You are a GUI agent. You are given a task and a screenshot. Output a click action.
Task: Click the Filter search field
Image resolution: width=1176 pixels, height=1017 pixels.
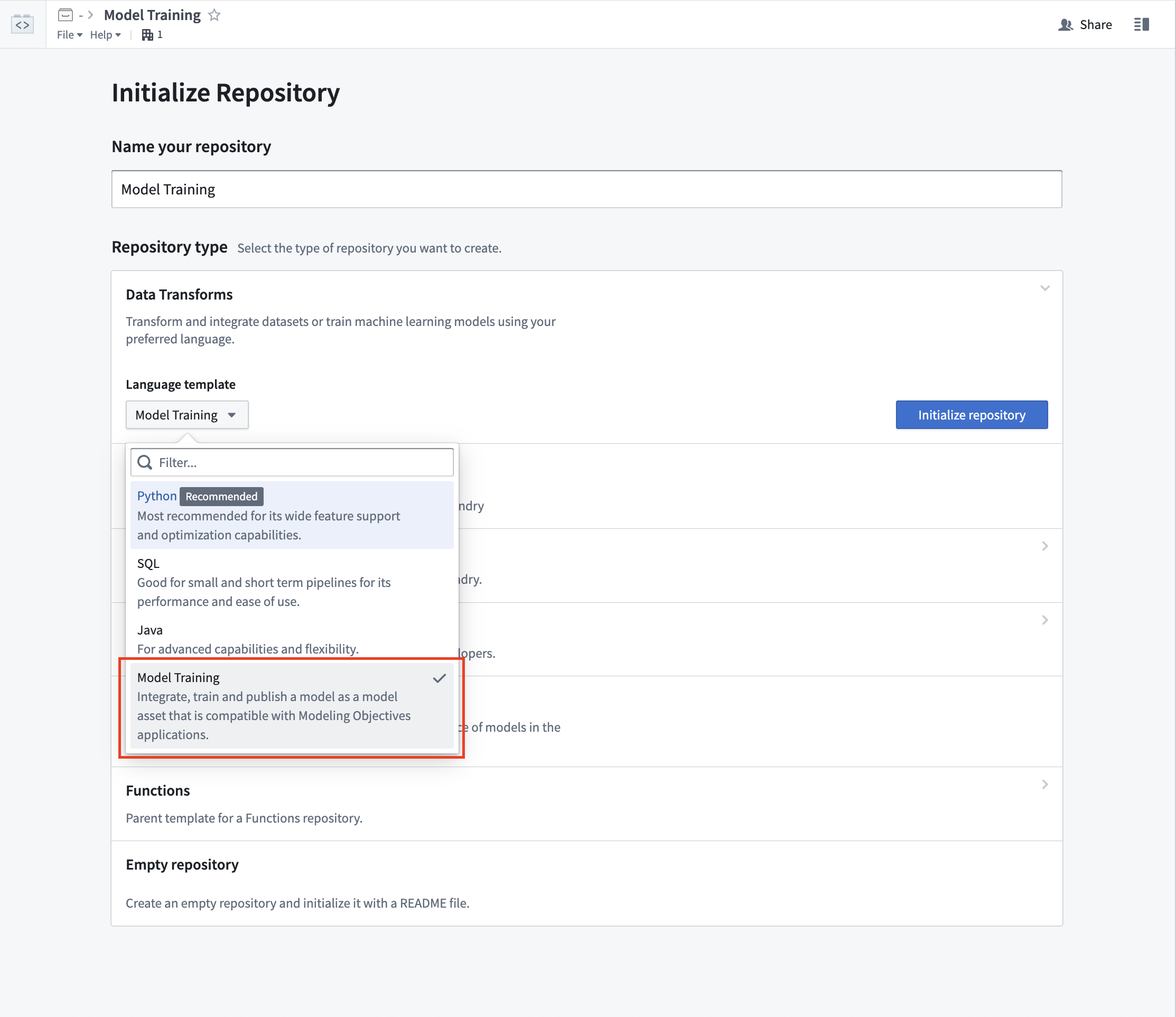coord(292,462)
